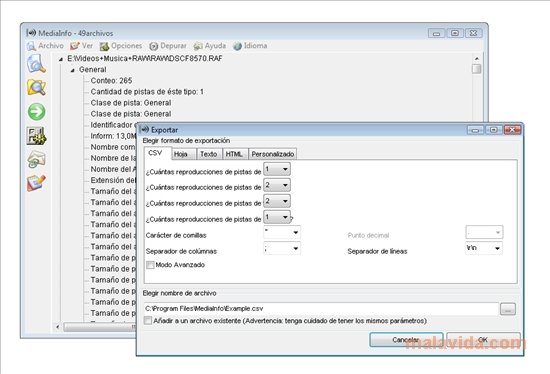Click the preferences options sidebar icon
550x374 pixels.
click(36, 136)
